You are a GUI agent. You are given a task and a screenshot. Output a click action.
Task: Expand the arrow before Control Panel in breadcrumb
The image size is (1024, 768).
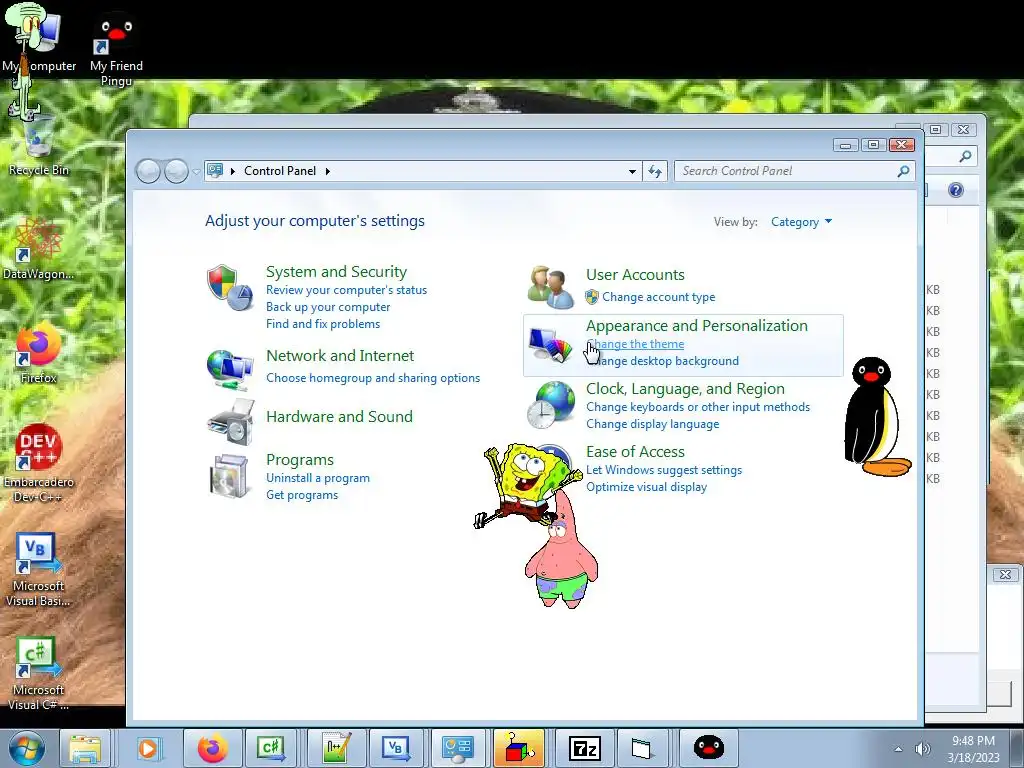click(x=232, y=171)
